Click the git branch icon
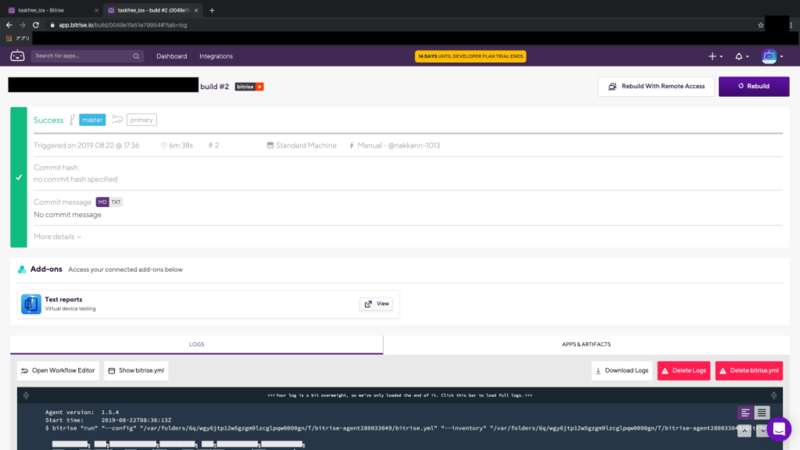 pyautogui.click(x=72, y=120)
